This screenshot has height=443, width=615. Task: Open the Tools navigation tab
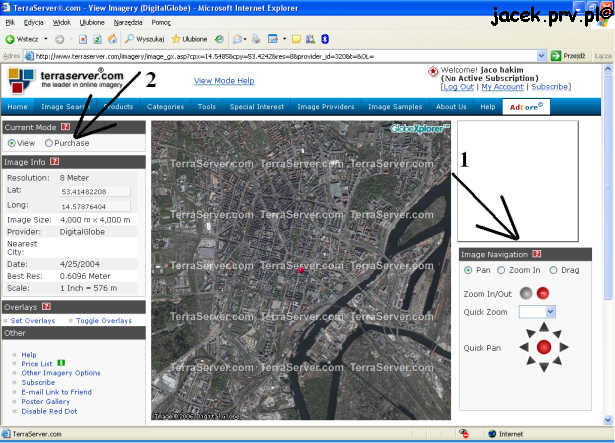[x=207, y=107]
